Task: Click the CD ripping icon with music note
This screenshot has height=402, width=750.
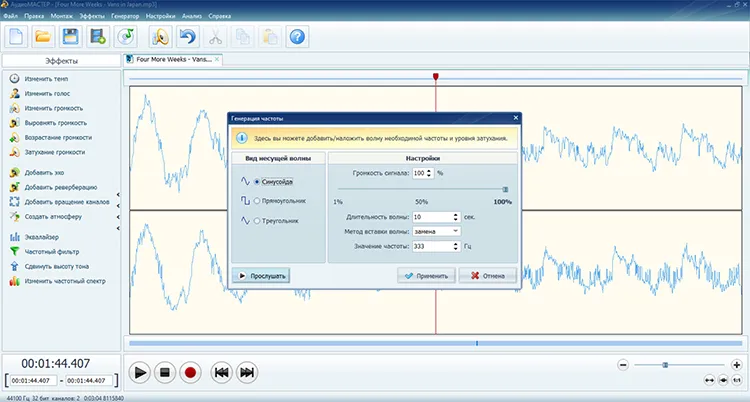Action: click(126, 36)
